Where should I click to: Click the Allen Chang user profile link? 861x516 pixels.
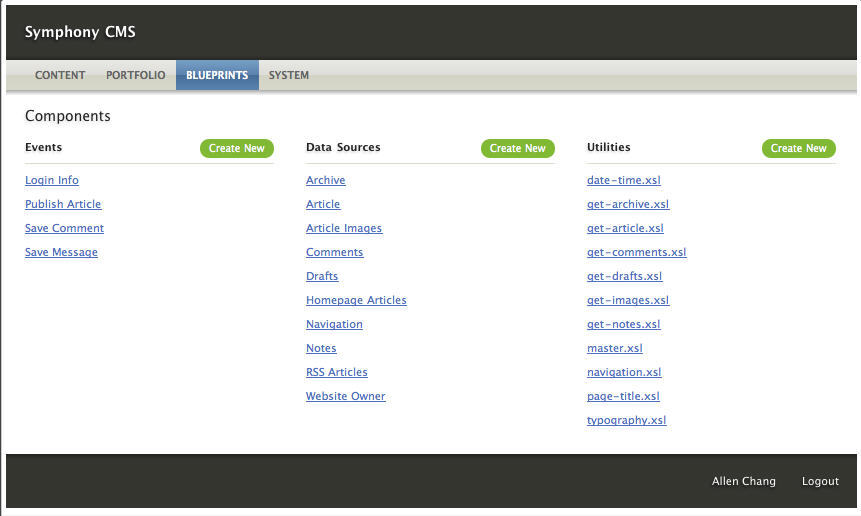(x=744, y=481)
